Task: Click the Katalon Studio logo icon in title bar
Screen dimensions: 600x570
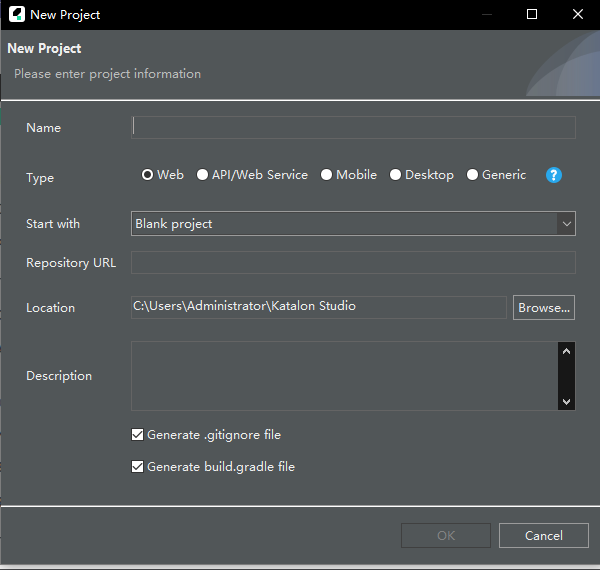Action: click(x=17, y=14)
